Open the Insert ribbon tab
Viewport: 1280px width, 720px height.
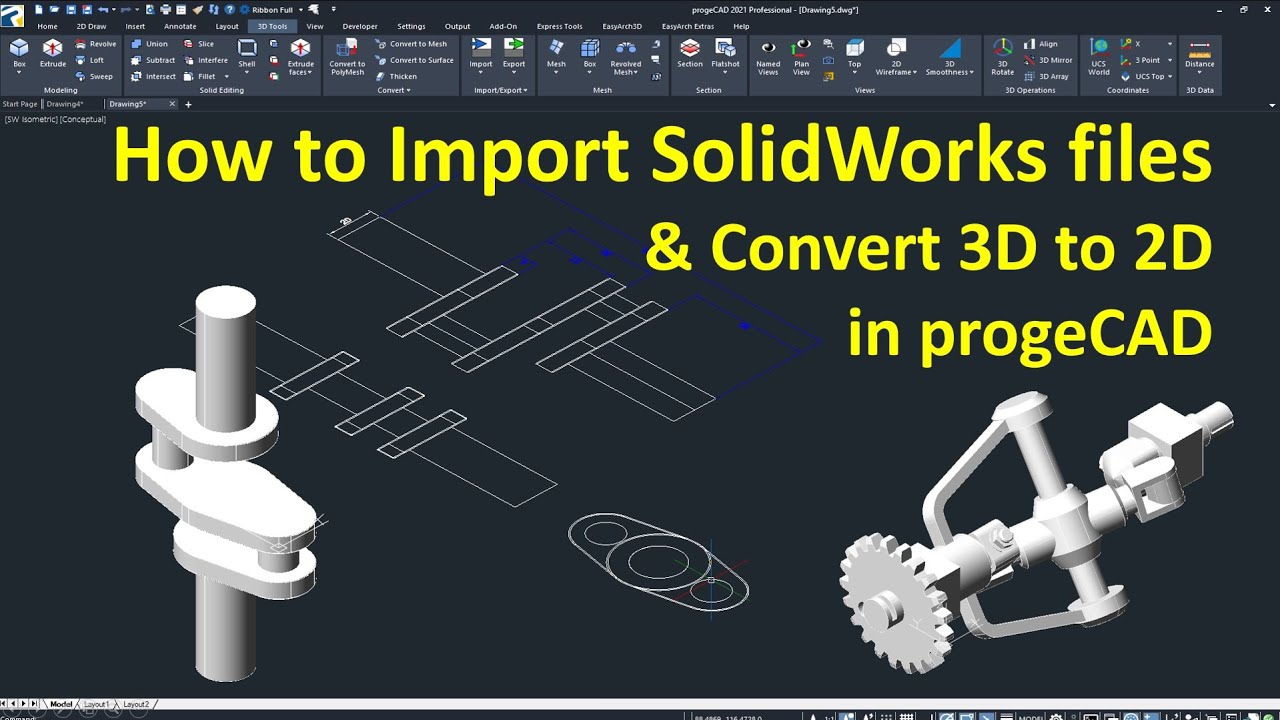point(135,26)
